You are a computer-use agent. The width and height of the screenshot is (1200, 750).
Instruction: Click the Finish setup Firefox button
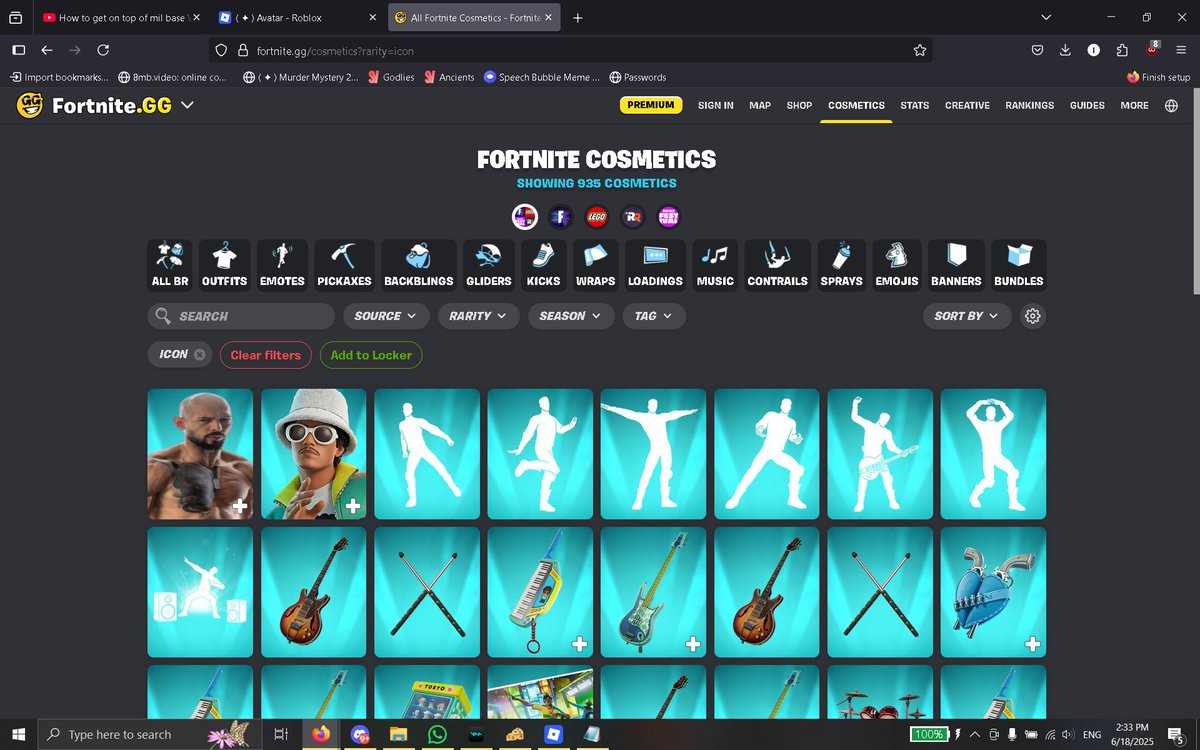pos(1158,77)
